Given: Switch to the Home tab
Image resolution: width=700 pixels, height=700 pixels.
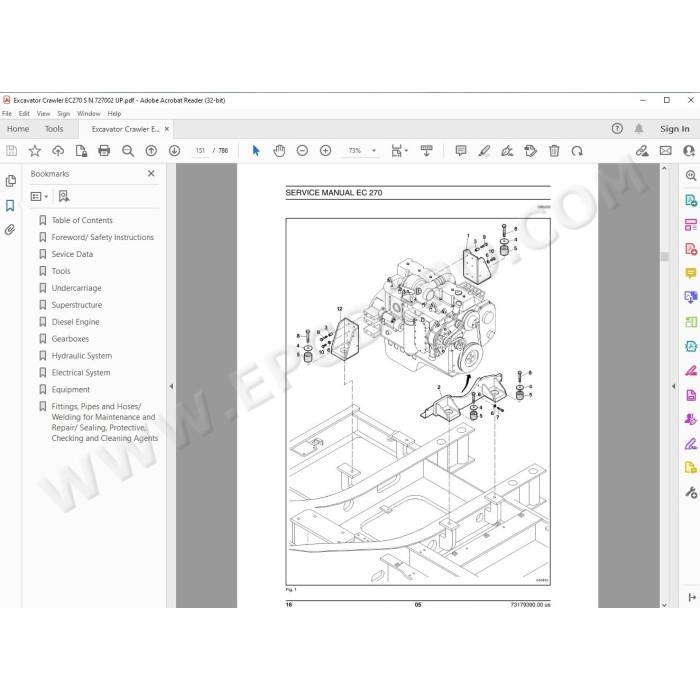Looking at the screenshot, I should point(18,129).
